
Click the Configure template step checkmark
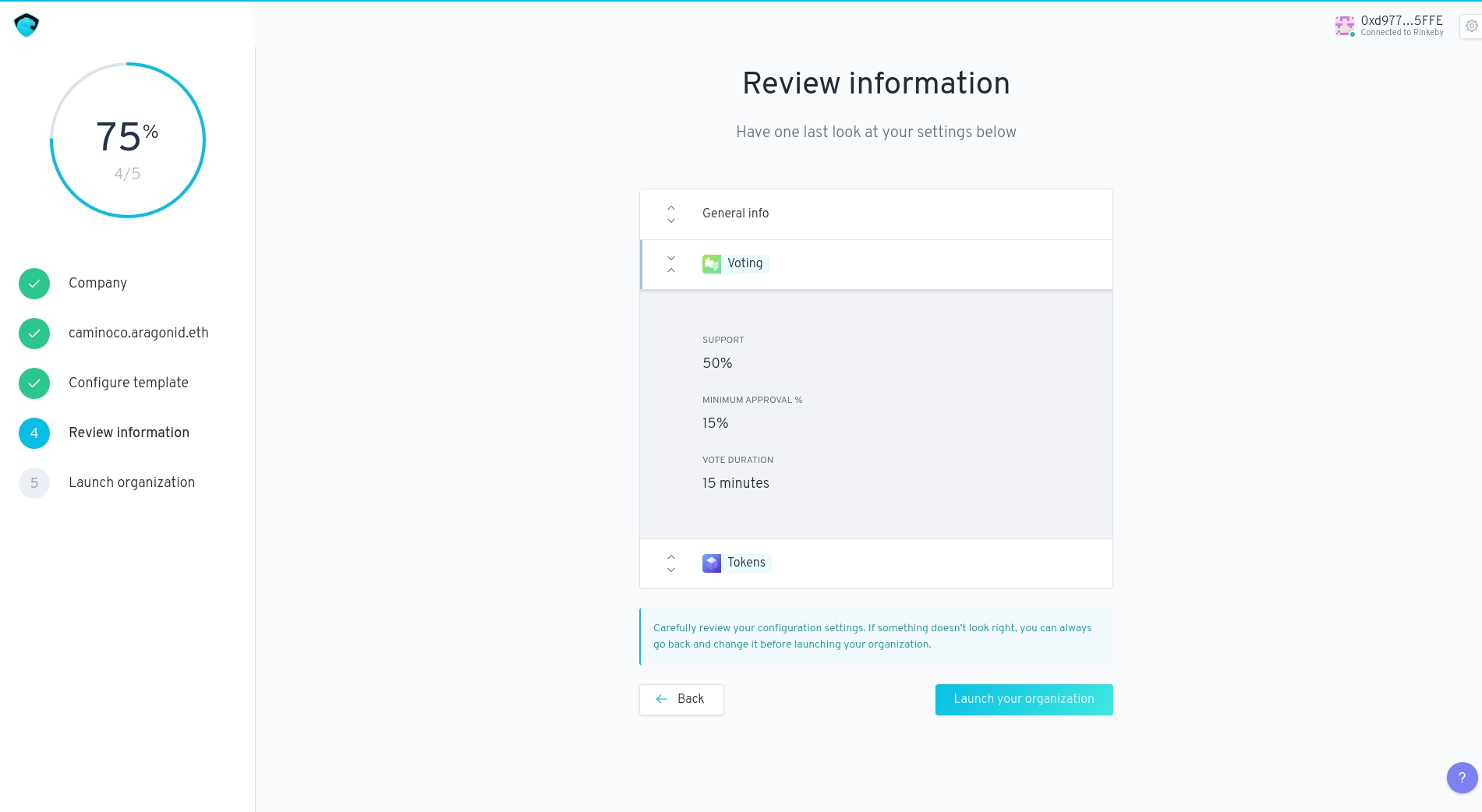click(x=34, y=383)
